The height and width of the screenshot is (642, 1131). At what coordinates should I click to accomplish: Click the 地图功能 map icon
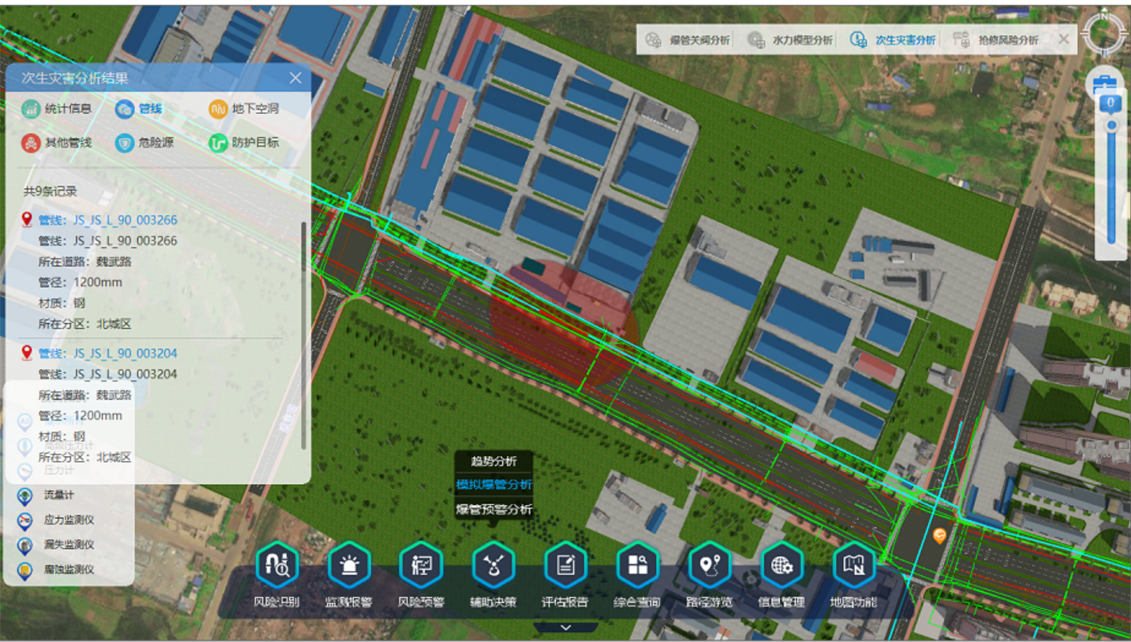click(x=853, y=567)
